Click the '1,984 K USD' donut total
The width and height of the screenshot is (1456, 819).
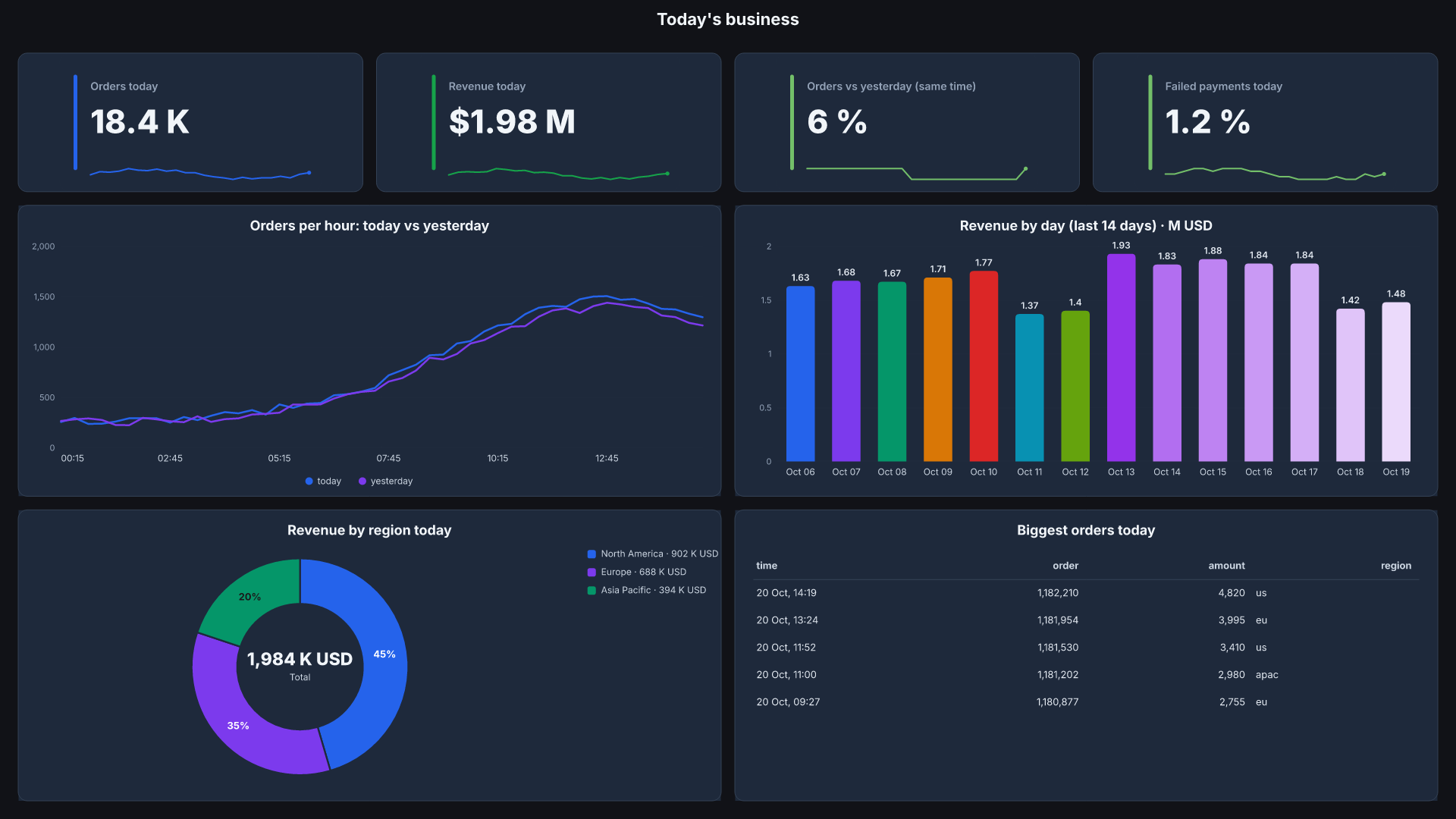pyautogui.click(x=300, y=660)
